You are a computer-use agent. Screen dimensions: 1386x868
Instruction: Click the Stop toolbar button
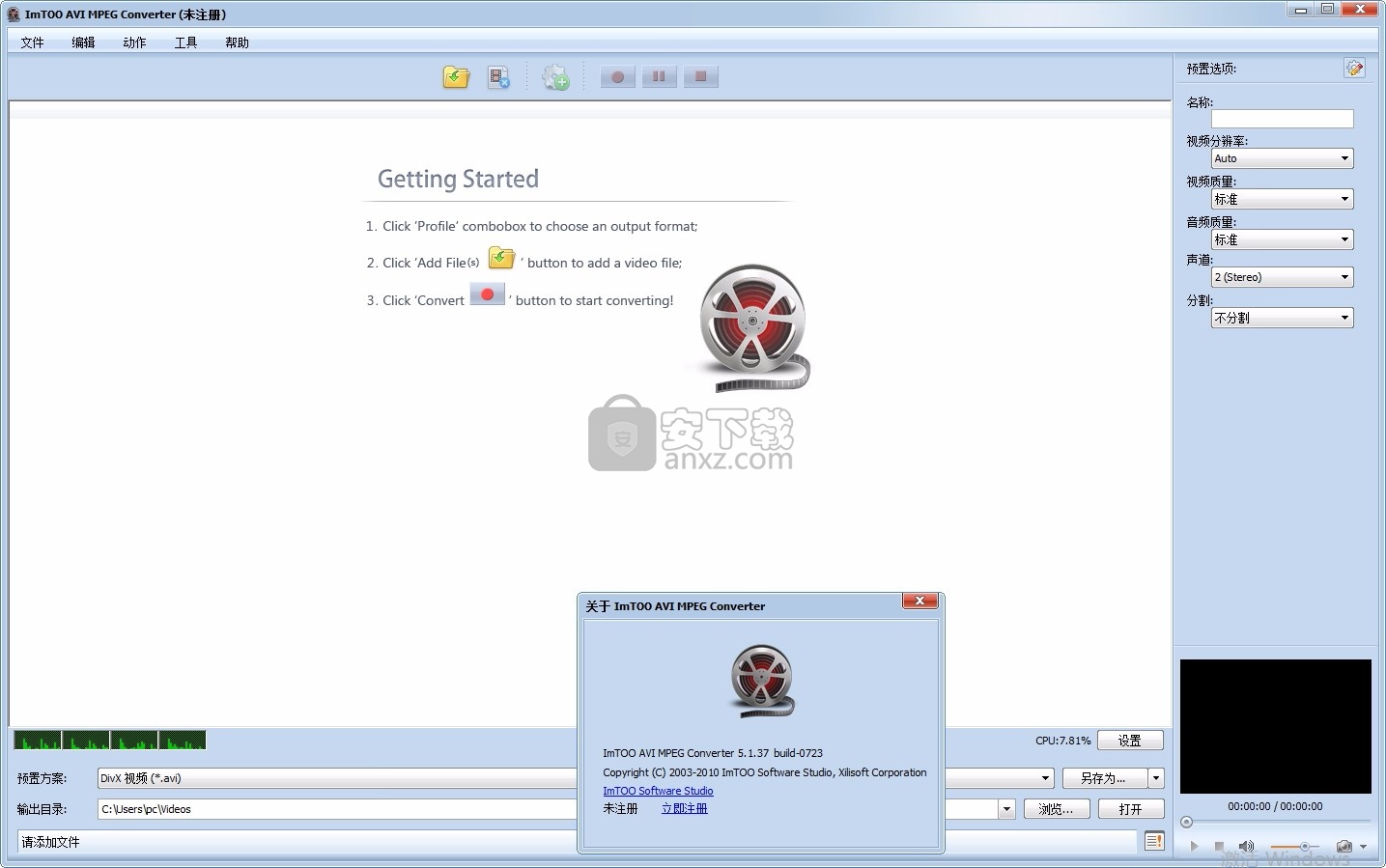(701, 77)
